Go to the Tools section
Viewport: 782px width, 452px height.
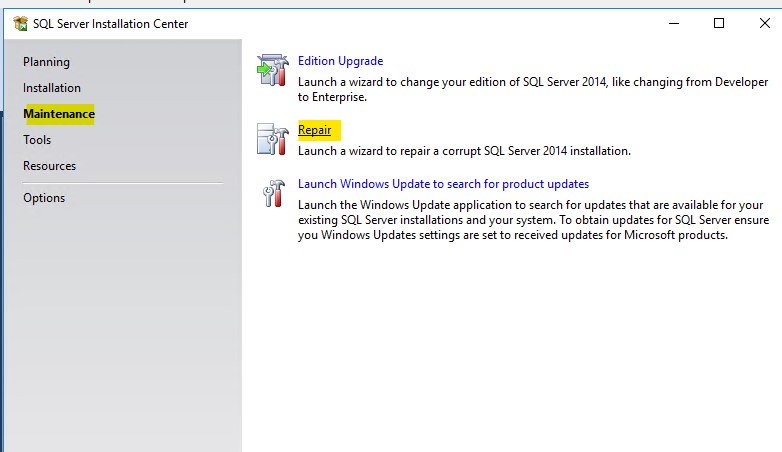click(x=37, y=140)
